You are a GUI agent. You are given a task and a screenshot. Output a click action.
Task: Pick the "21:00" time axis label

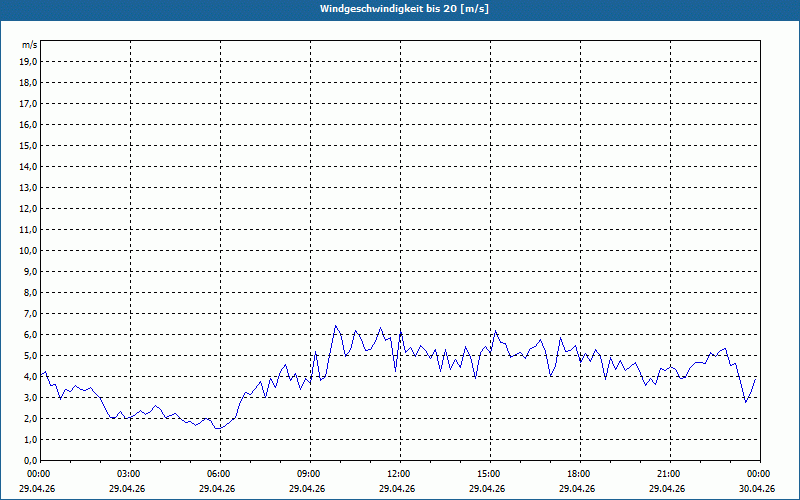click(670, 474)
